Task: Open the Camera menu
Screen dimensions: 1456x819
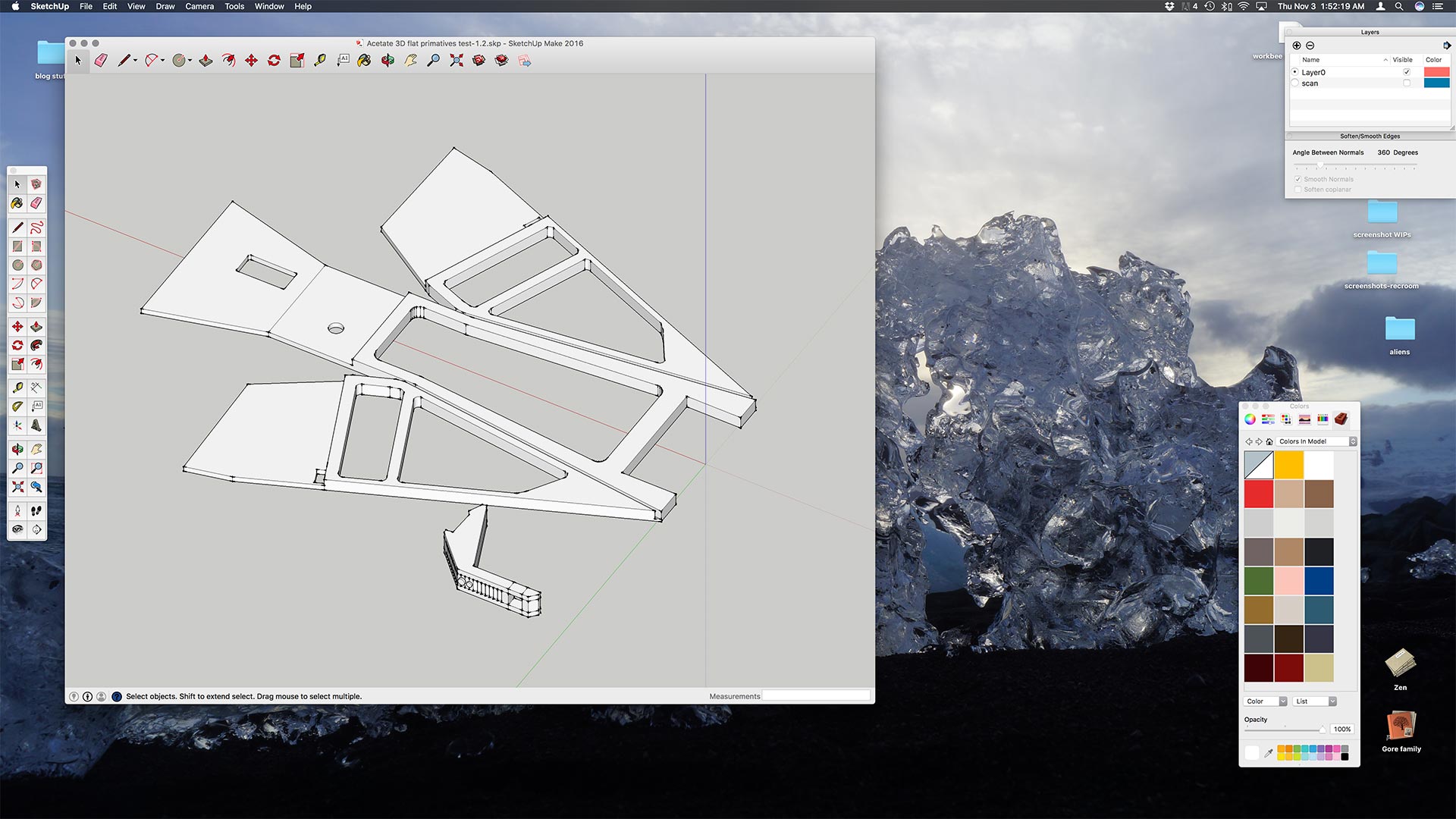Action: pyautogui.click(x=199, y=6)
